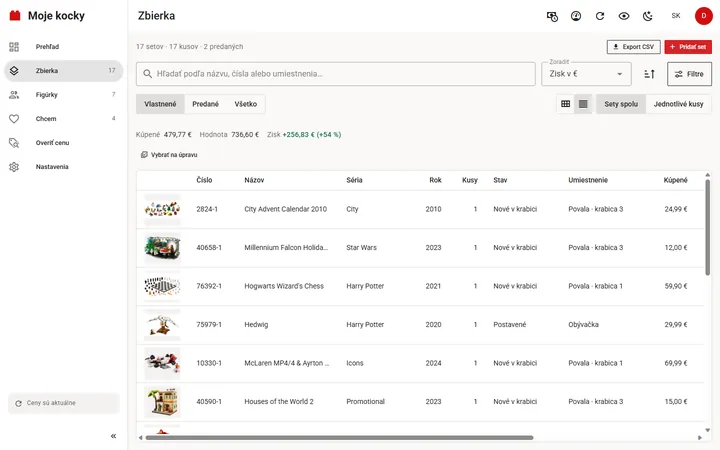Click the vertical table scrollbar
The height and width of the screenshot is (450, 720).
click(708, 228)
